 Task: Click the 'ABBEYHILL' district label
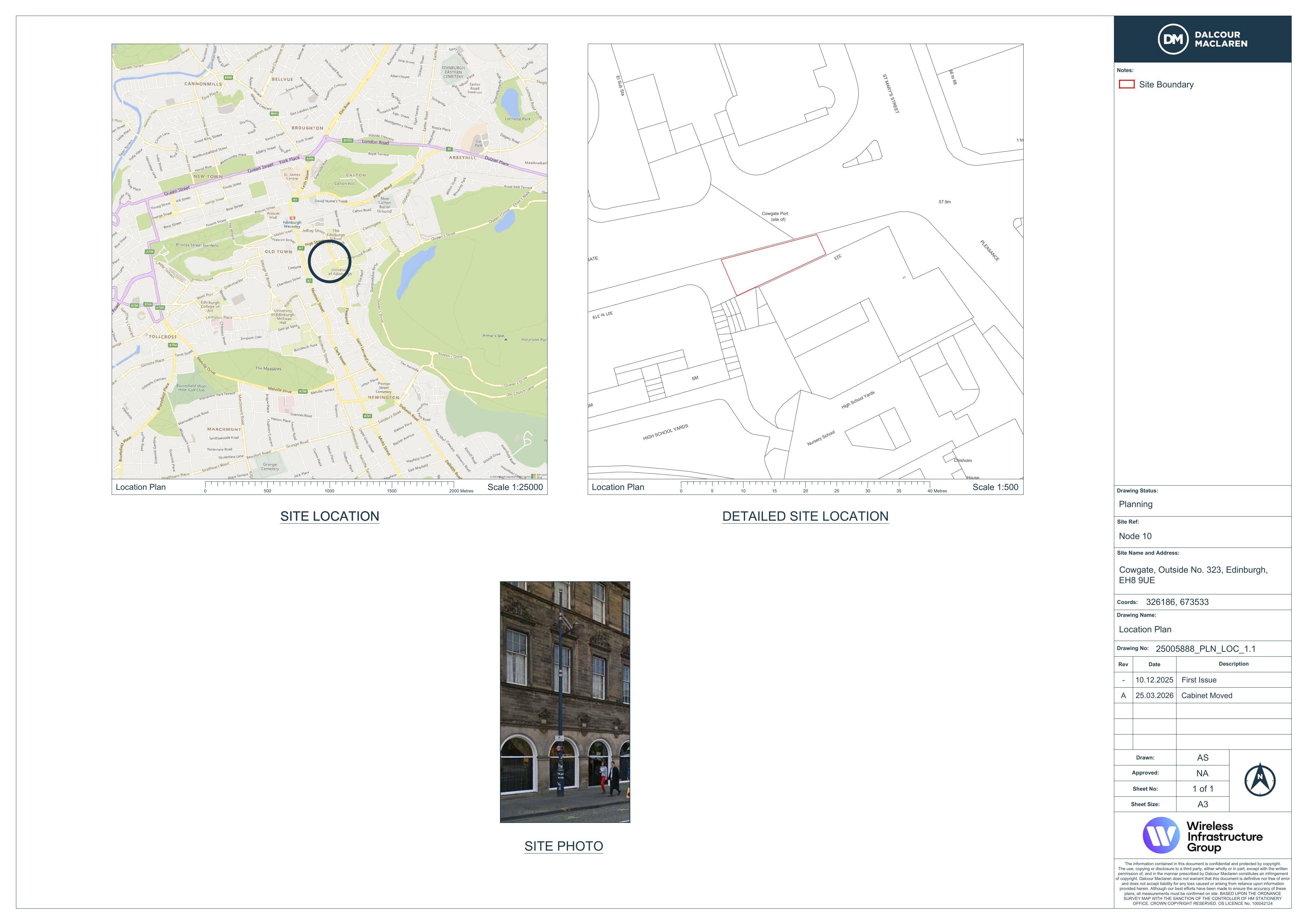[x=463, y=158]
